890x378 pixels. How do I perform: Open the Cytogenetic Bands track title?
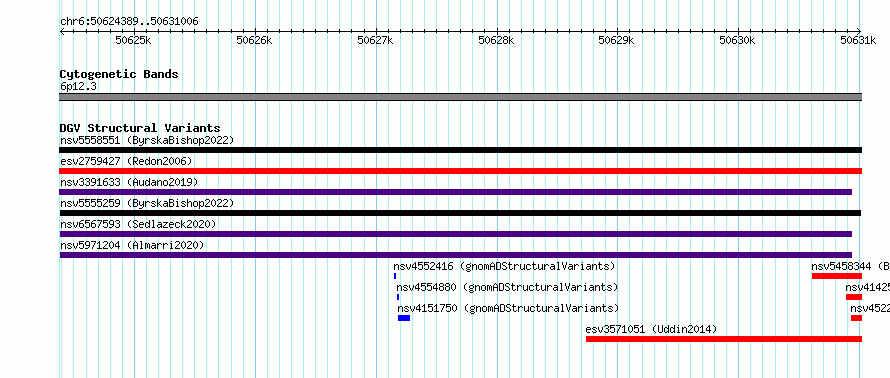(119, 74)
